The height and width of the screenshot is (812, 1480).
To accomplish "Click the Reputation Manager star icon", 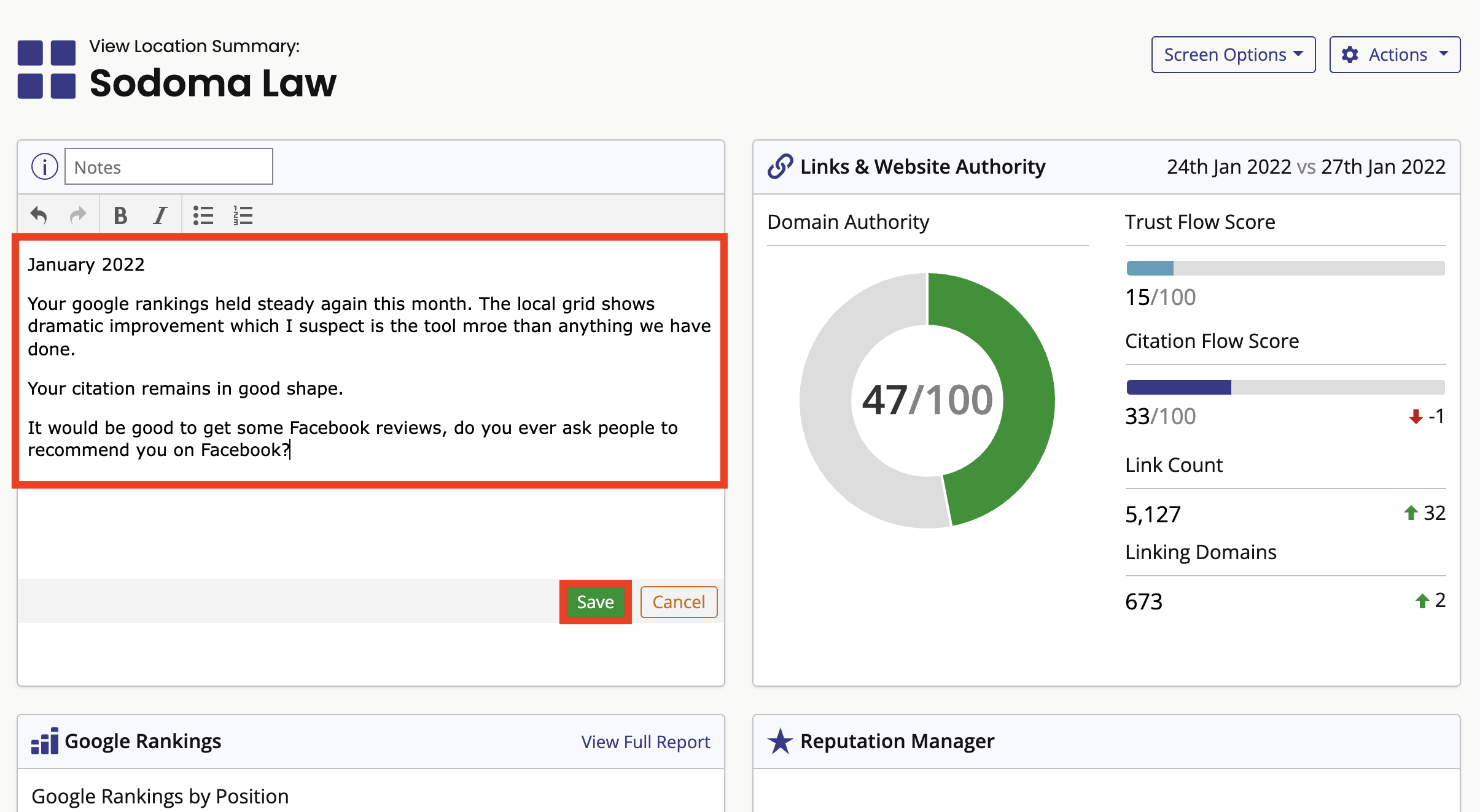I will 781,741.
